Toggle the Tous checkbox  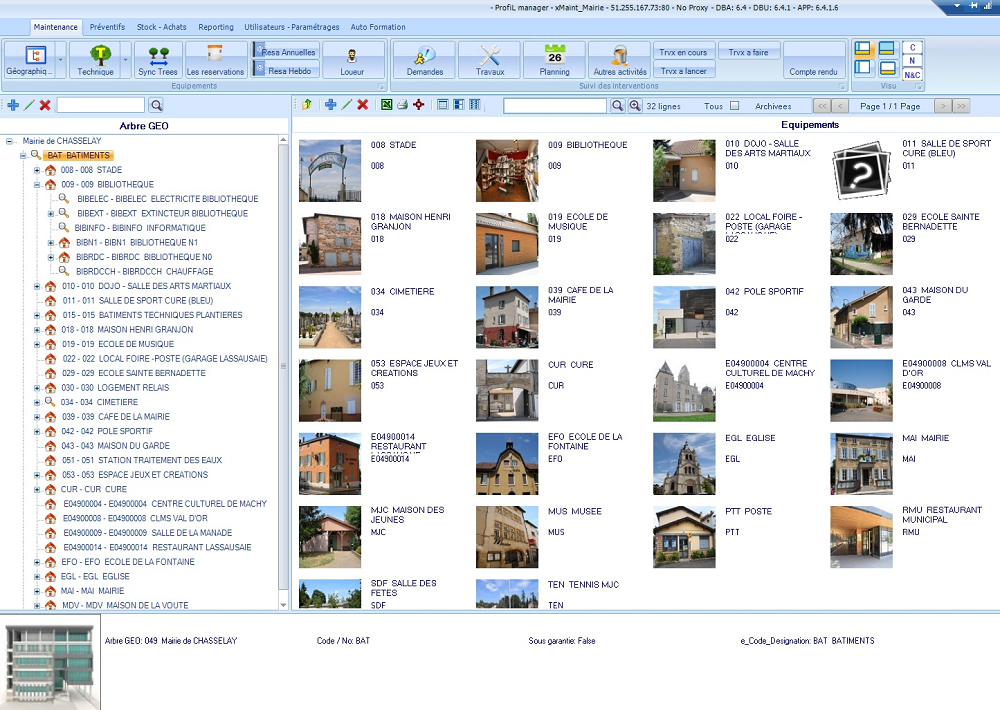pos(735,106)
